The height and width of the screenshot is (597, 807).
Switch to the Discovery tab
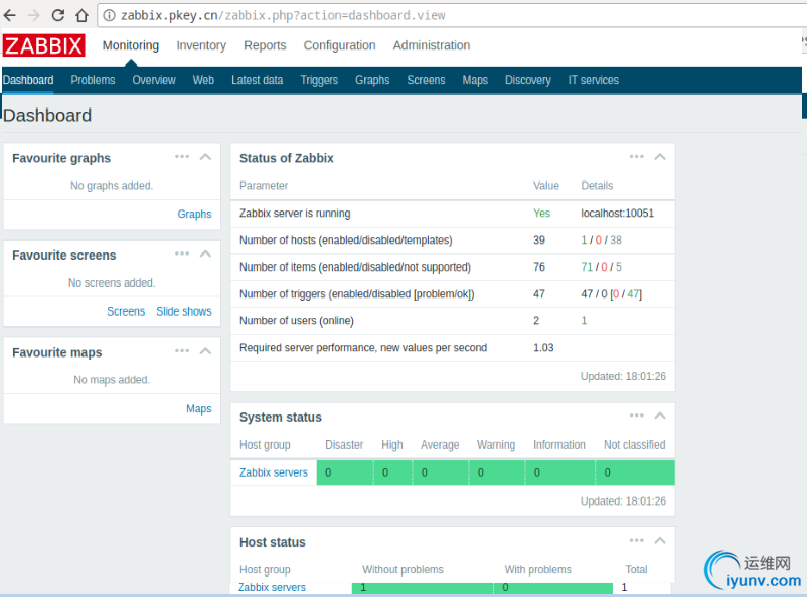[x=528, y=80]
